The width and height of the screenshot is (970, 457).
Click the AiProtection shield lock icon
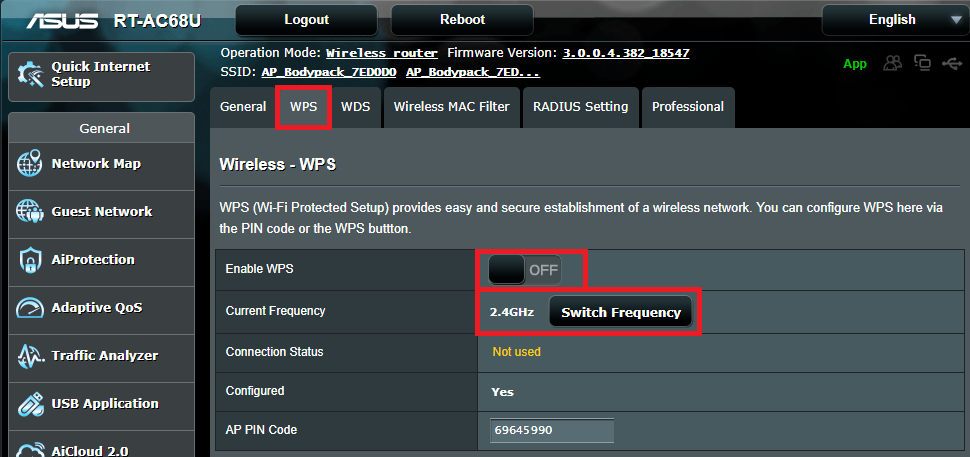click(x=30, y=260)
